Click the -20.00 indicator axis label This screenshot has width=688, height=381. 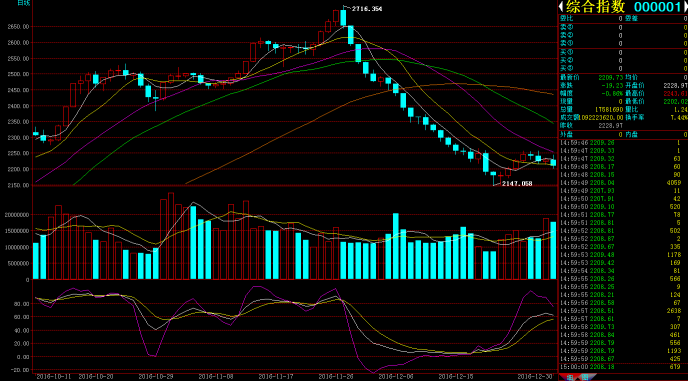[x=21, y=370]
